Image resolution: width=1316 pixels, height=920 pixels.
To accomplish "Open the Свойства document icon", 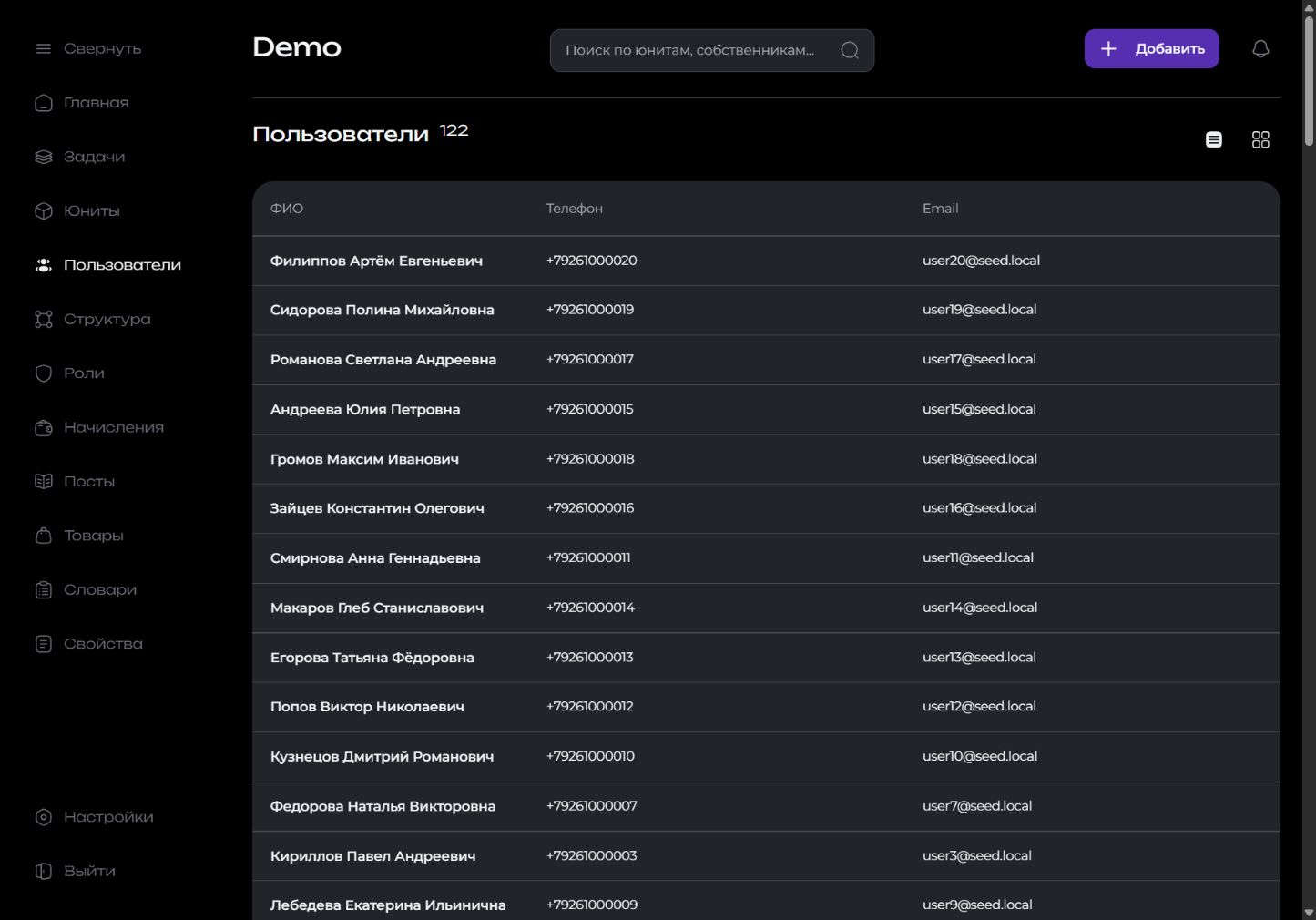I will coord(43,644).
